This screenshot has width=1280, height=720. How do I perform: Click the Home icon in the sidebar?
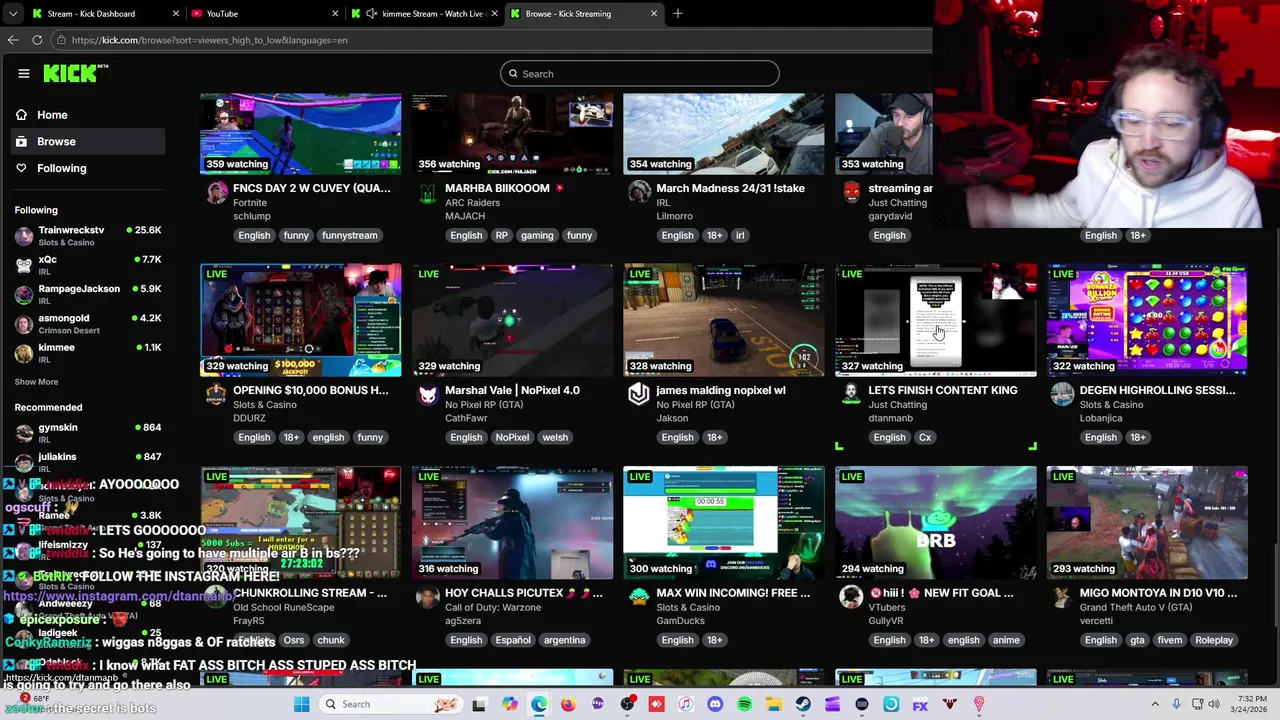21,115
